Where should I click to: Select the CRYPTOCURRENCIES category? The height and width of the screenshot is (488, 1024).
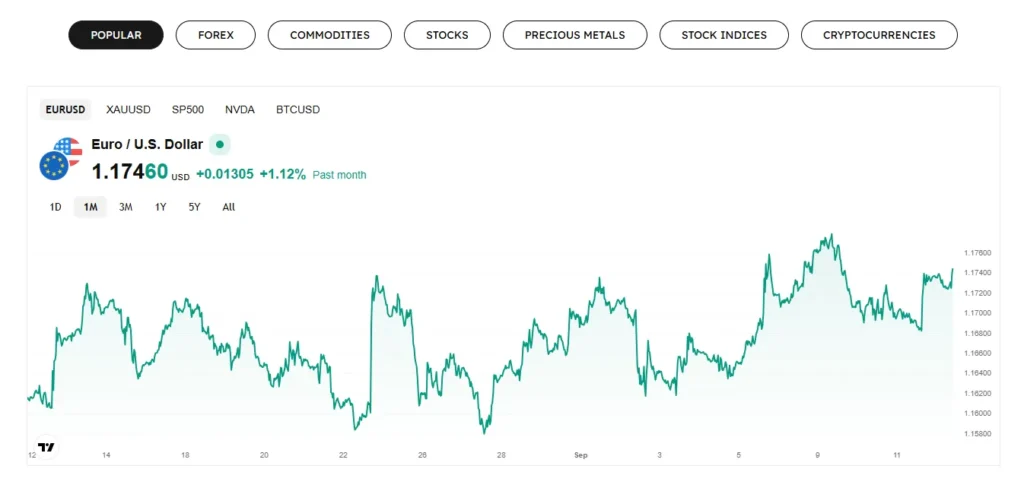coord(879,35)
